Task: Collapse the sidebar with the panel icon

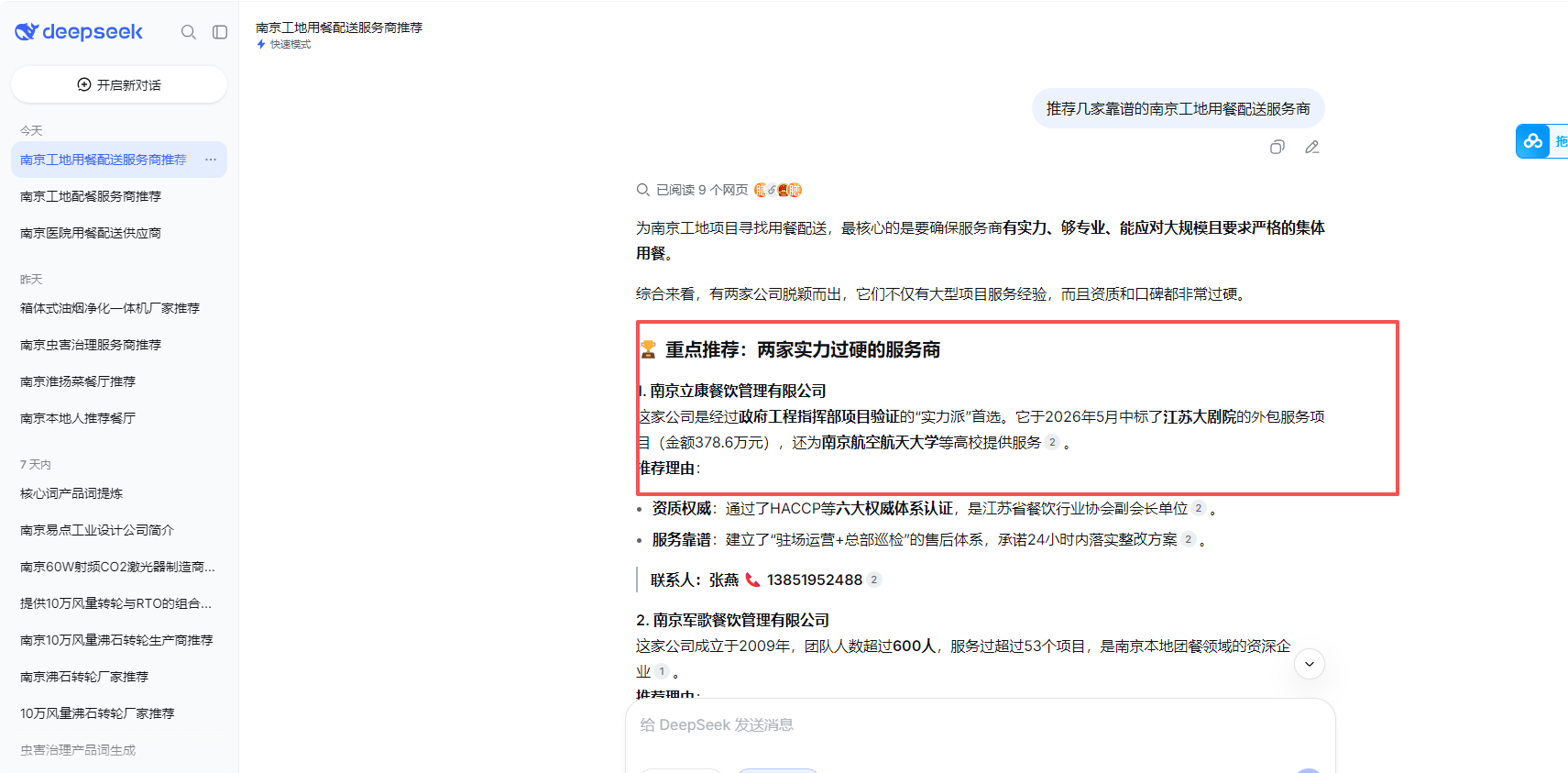Action: [220, 32]
